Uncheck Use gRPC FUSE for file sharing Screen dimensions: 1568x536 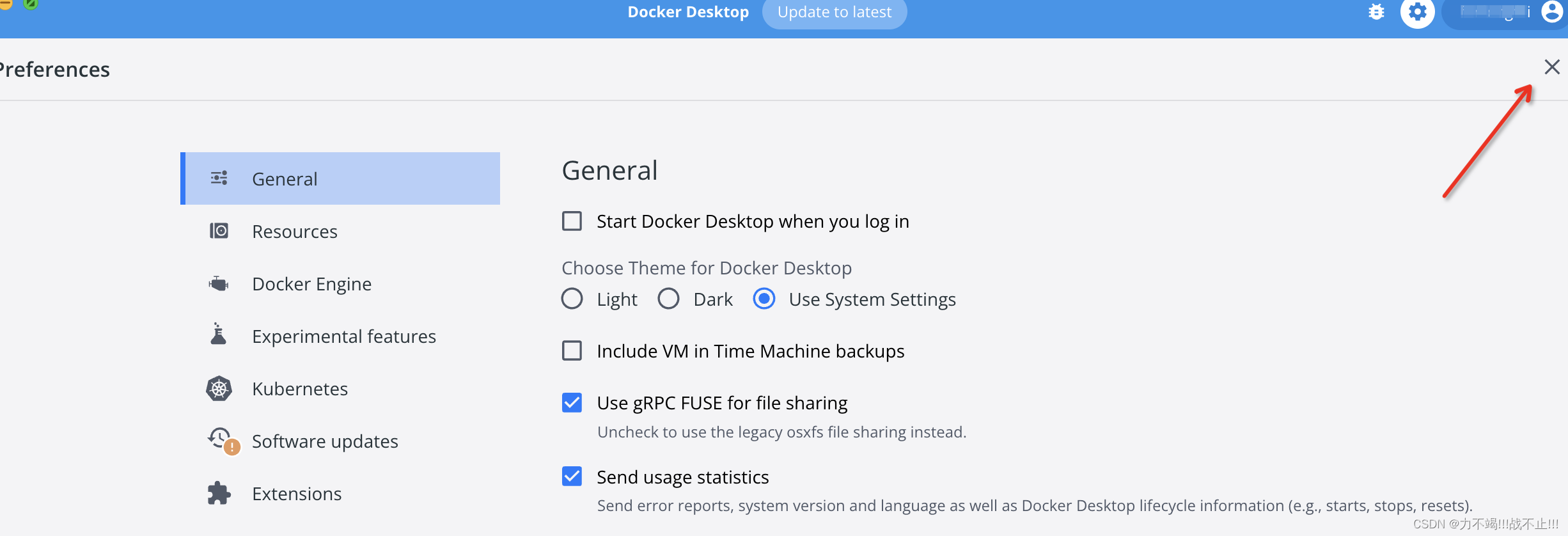[572, 402]
